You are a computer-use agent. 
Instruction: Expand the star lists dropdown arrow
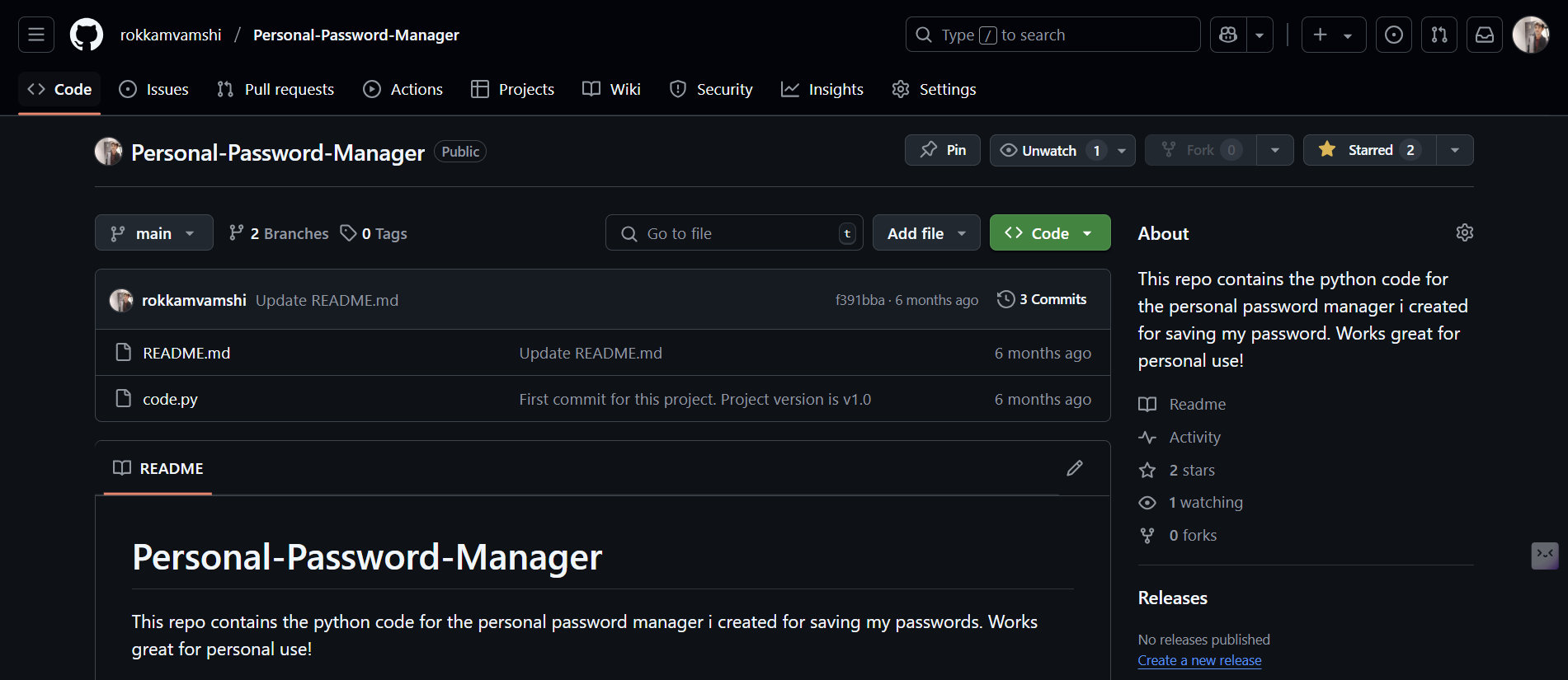pyautogui.click(x=1455, y=150)
